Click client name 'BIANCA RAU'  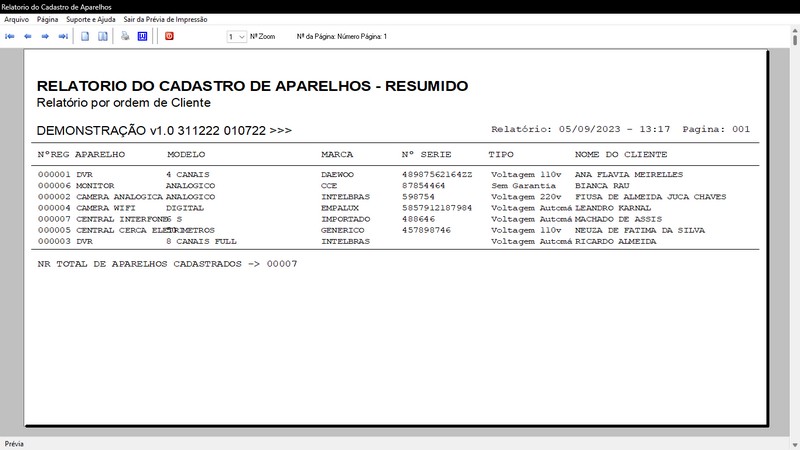[x=602, y=186]
